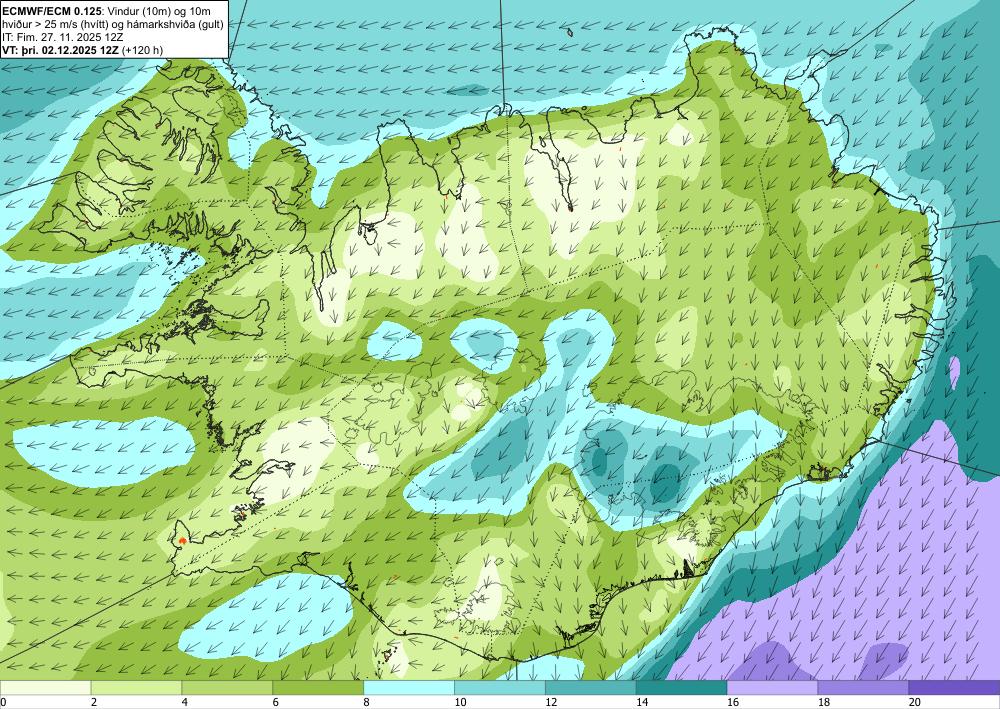Image resolution: width=1000 pixels, height=709 pixels.
Task: Click the pale green 2–4 m/s legend color
Action: [136, 688]
